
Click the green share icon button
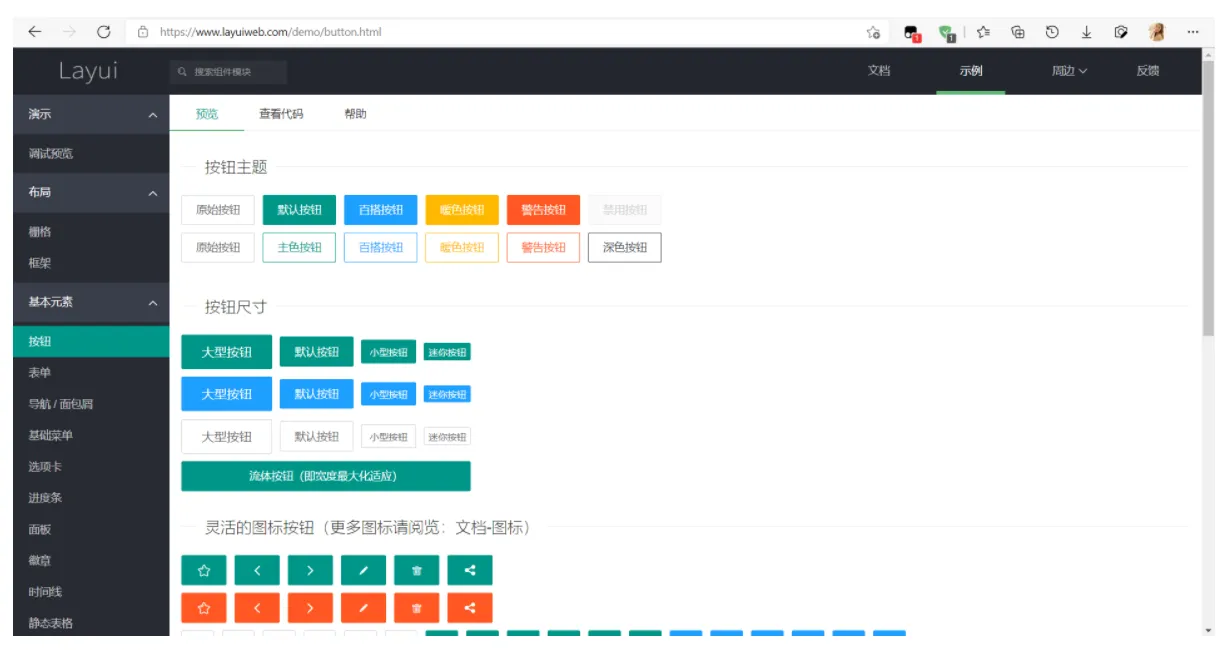coord(470,570)
